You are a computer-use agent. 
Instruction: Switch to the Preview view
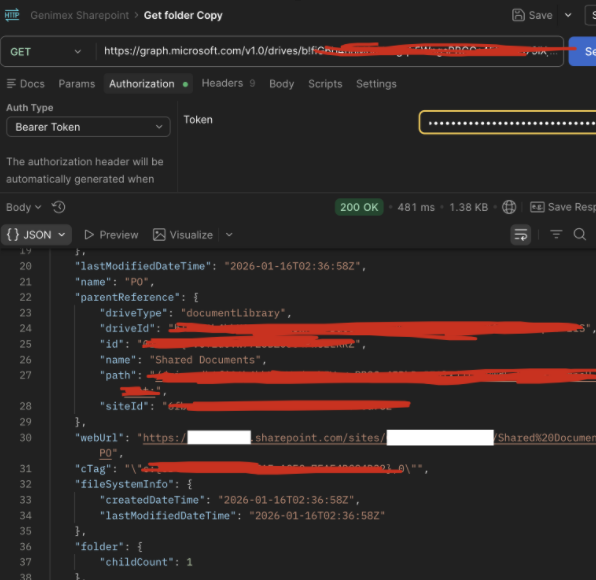pos(111,235)
